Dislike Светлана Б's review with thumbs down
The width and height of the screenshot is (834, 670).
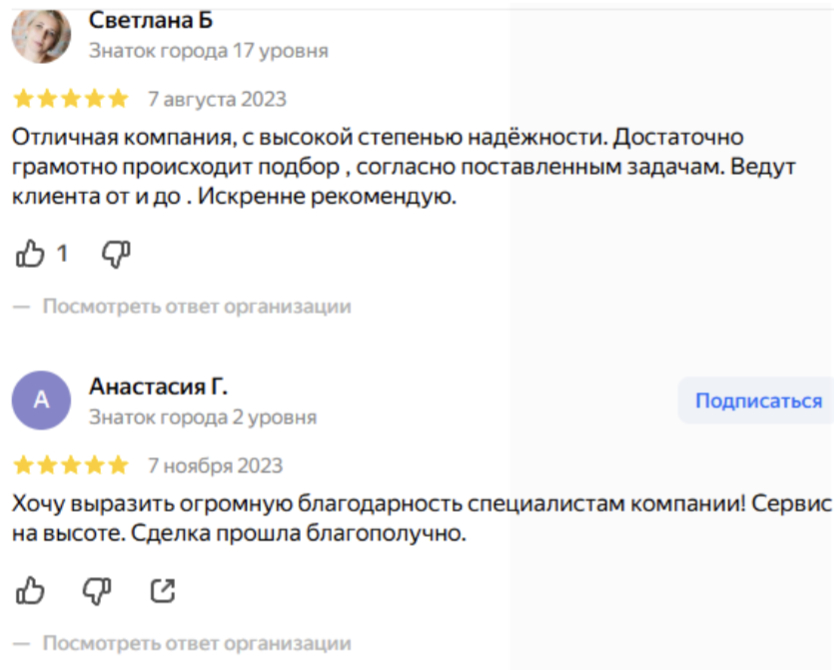tap(117, 255)
